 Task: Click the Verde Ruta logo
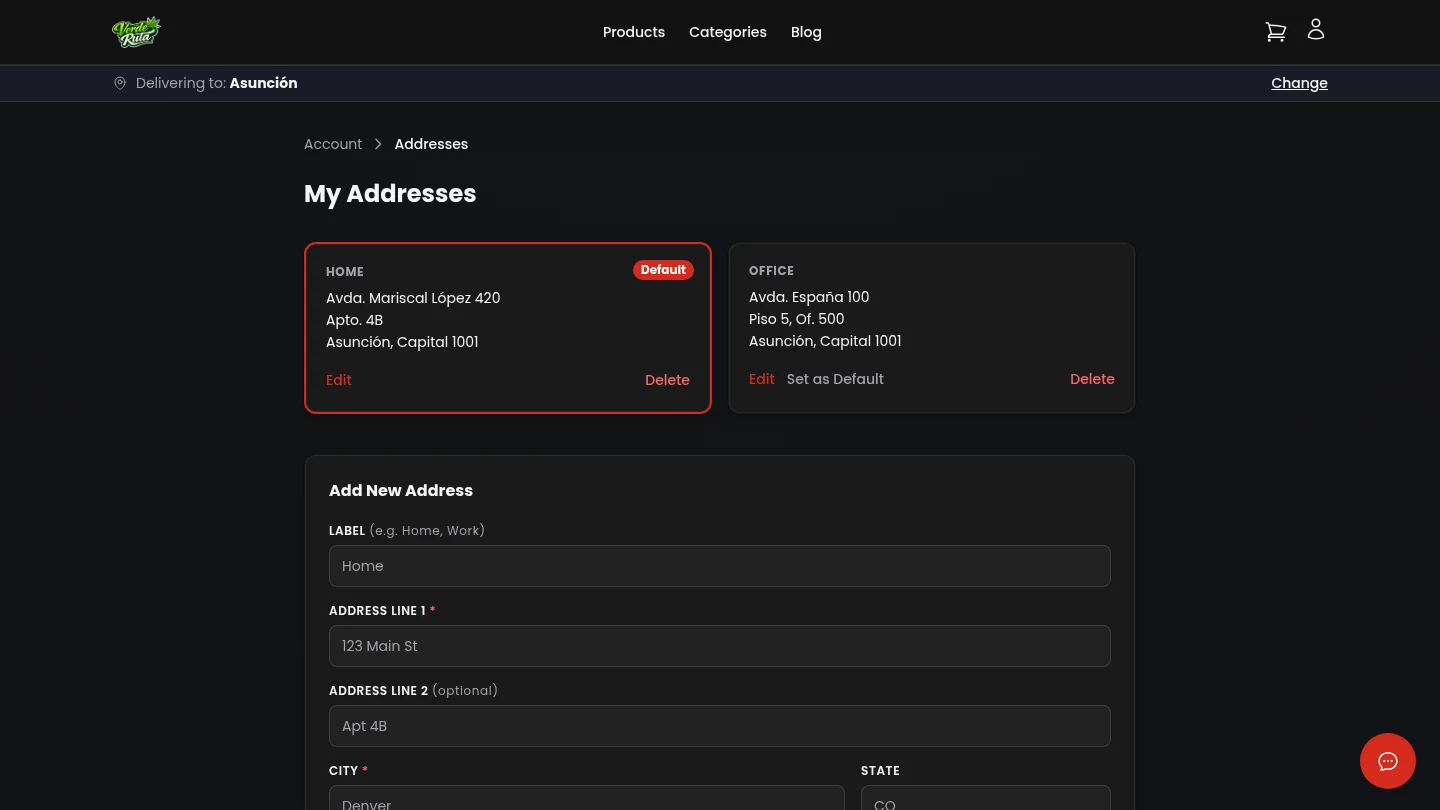136,31
